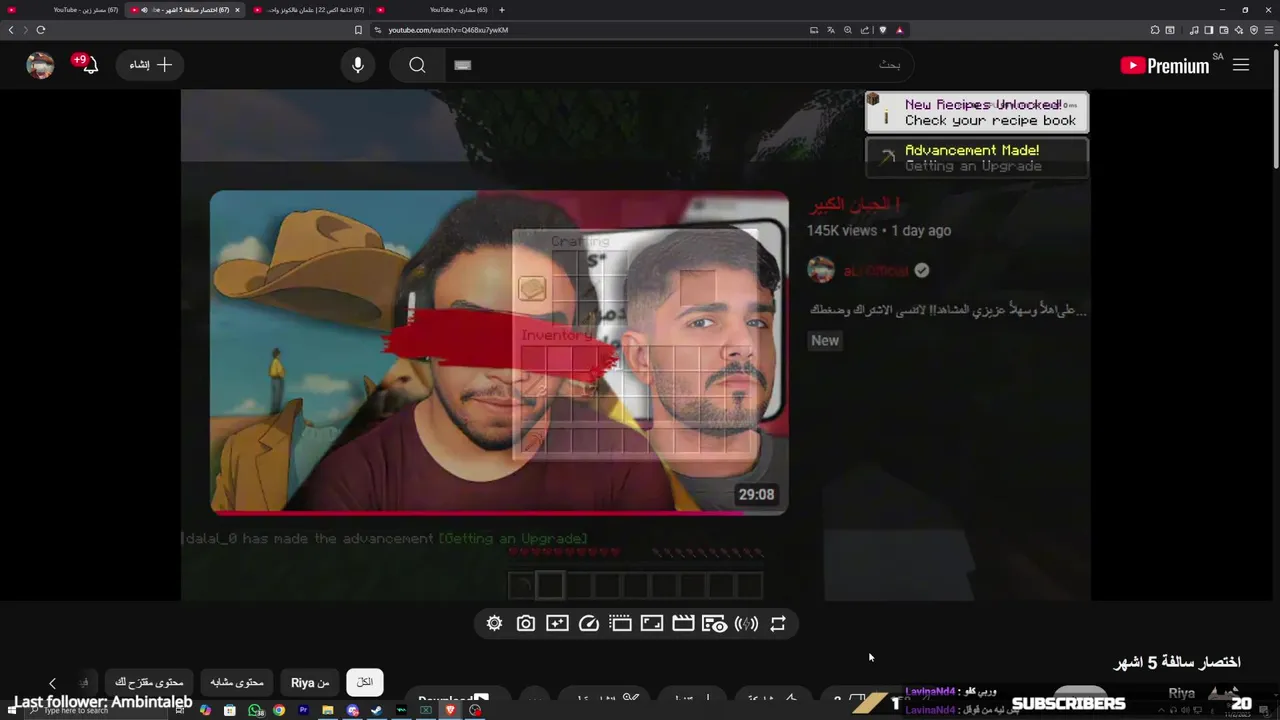Image resolution: width=1280 pixels, height=720 pixels.
Task: Open the create video button
Action: click(x=150, y=65)
